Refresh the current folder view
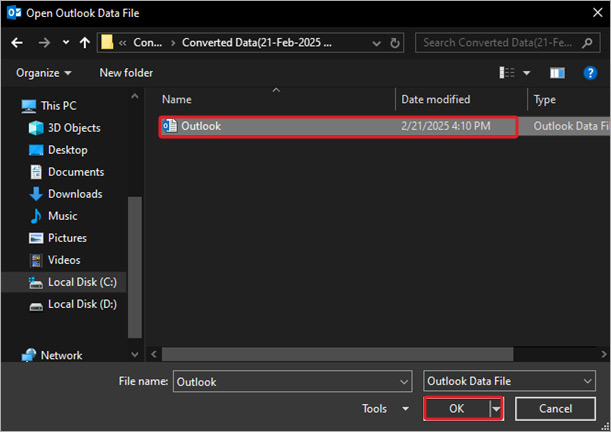 (396, 43)
